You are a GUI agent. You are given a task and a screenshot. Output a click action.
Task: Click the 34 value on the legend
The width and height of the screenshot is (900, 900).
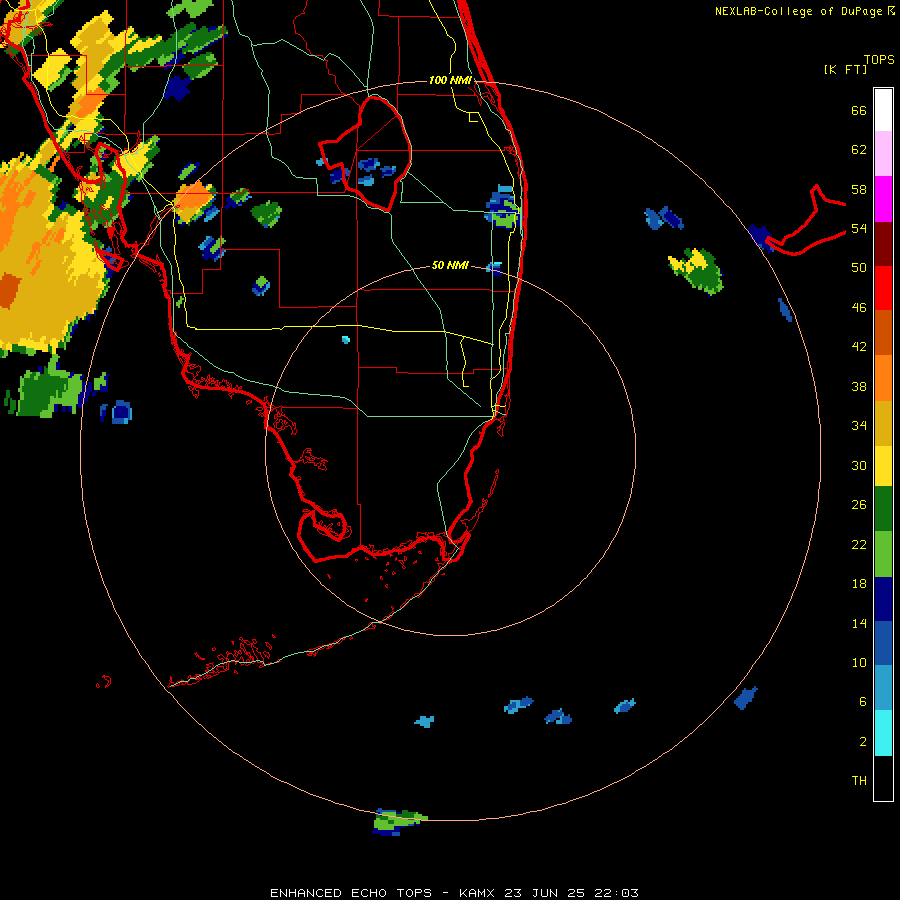[859, 426]
